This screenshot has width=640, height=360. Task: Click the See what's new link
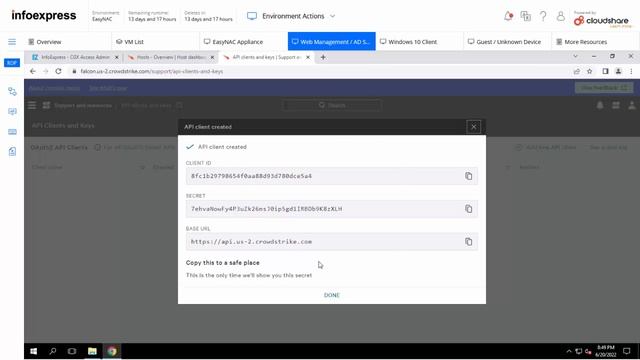[x=108, y=88]
